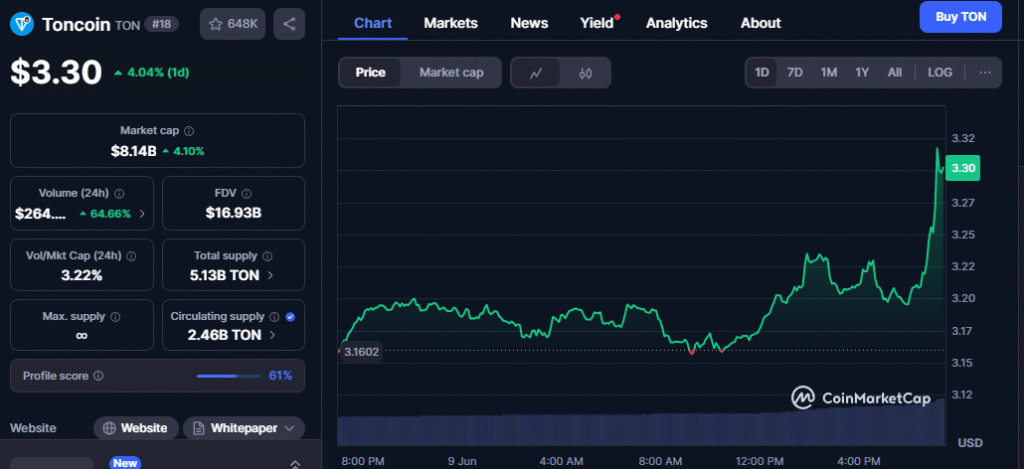Screen dimensions: 1024x469
Task: Show FDV info icon
Action: (246, 193)
